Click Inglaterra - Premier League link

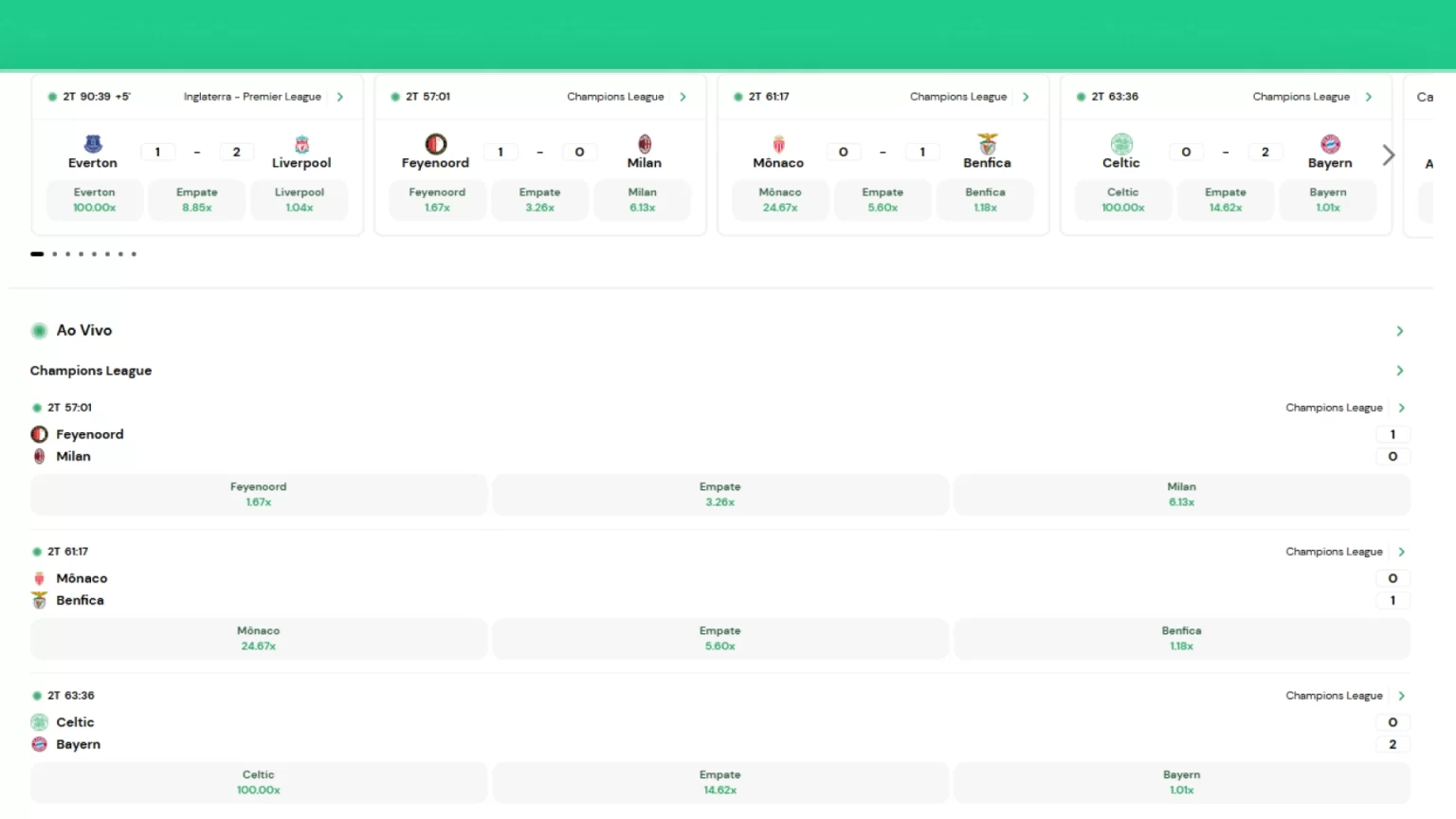coord(252,97)
